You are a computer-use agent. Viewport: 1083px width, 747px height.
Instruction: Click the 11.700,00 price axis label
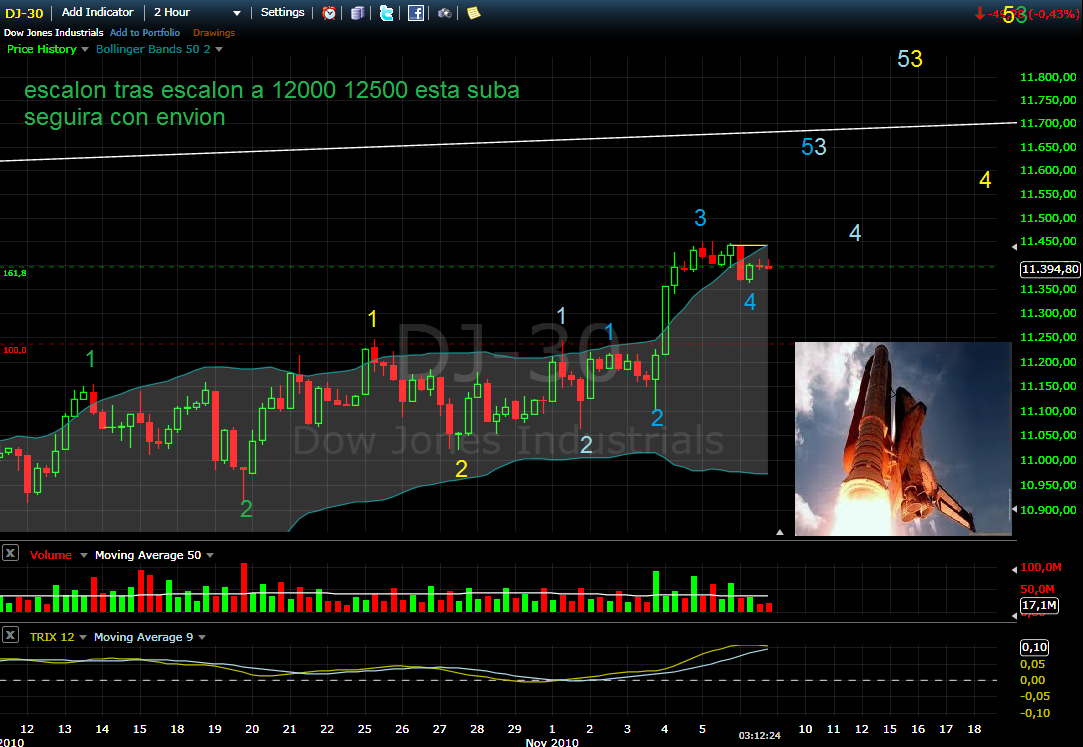click(x=1048, y=123)
